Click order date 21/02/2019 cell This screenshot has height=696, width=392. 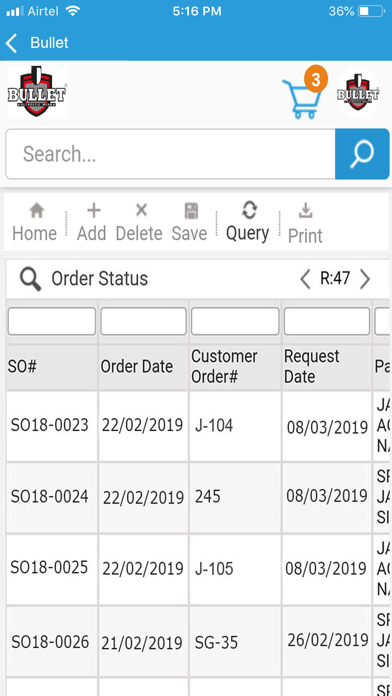(x=142, y=643)
